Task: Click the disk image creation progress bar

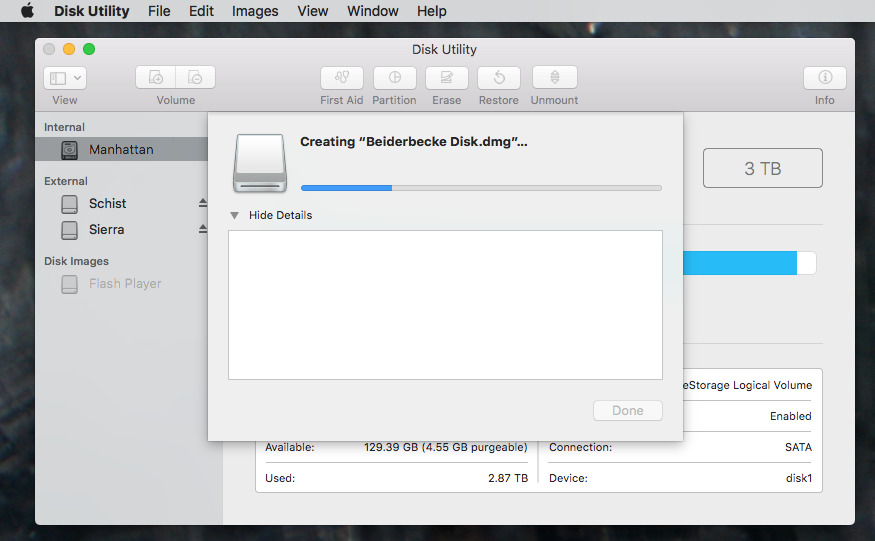Action: pyautogui.click(x=481, y=188)
